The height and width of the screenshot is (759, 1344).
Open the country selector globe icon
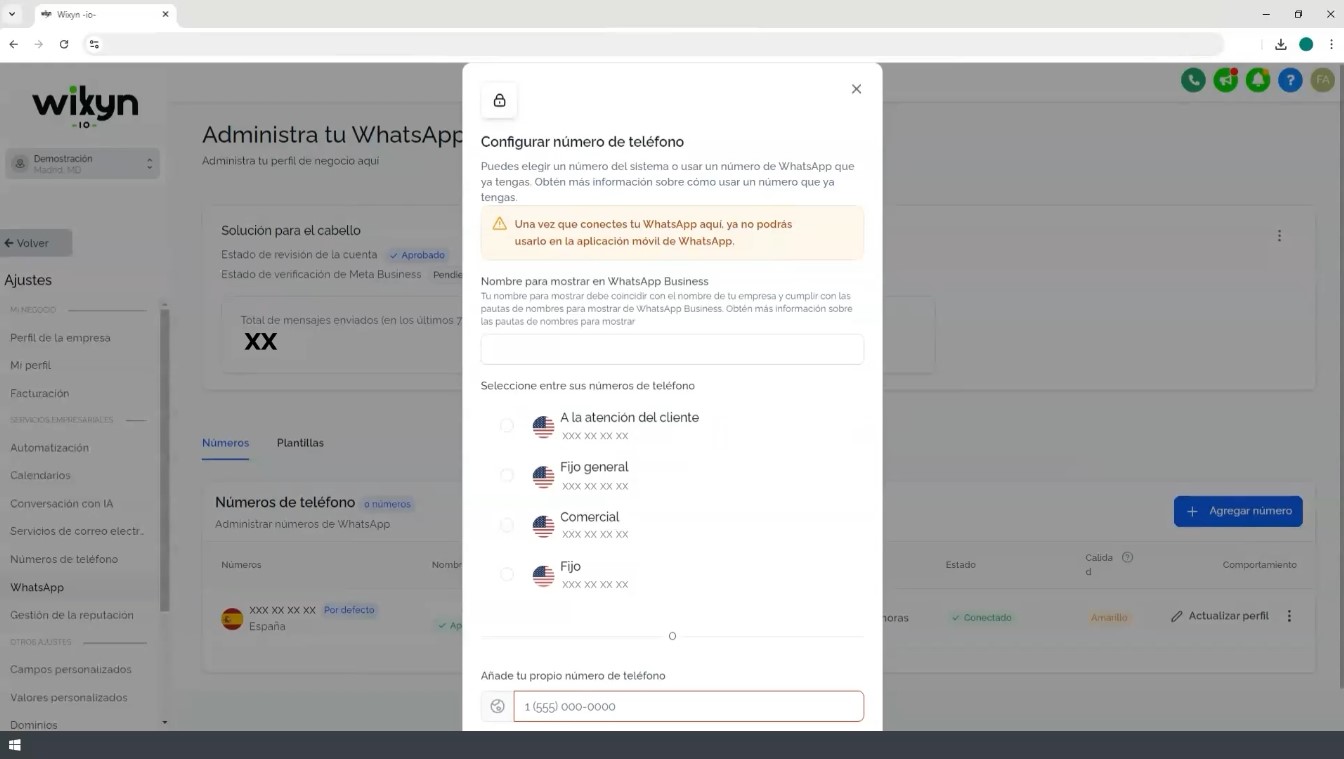(x=497, y=706)
